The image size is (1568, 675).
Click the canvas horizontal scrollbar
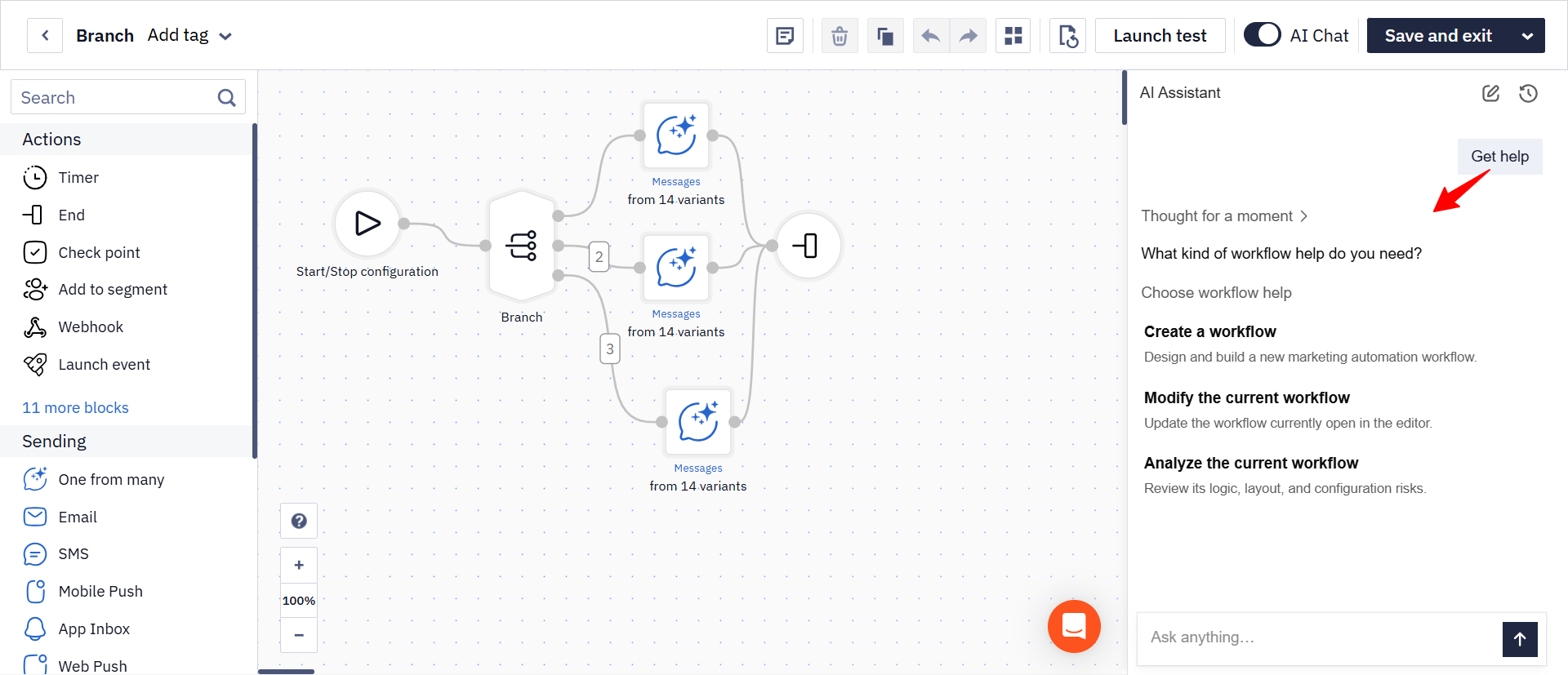[286, 672]
